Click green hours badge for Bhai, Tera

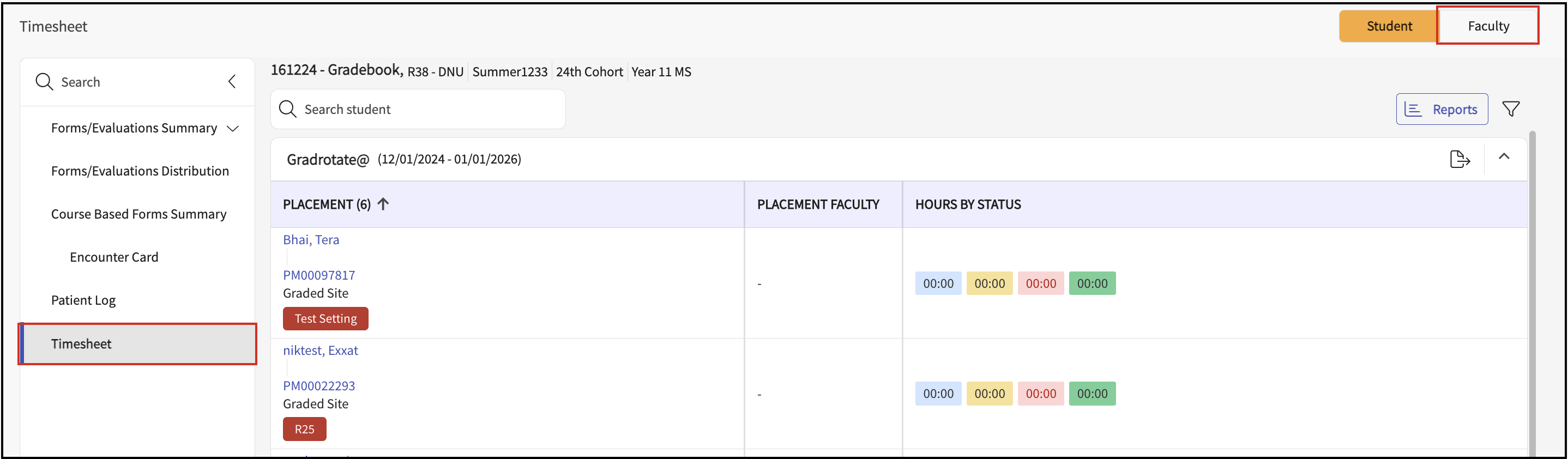pyautogui.click(x=1092, y=283)
